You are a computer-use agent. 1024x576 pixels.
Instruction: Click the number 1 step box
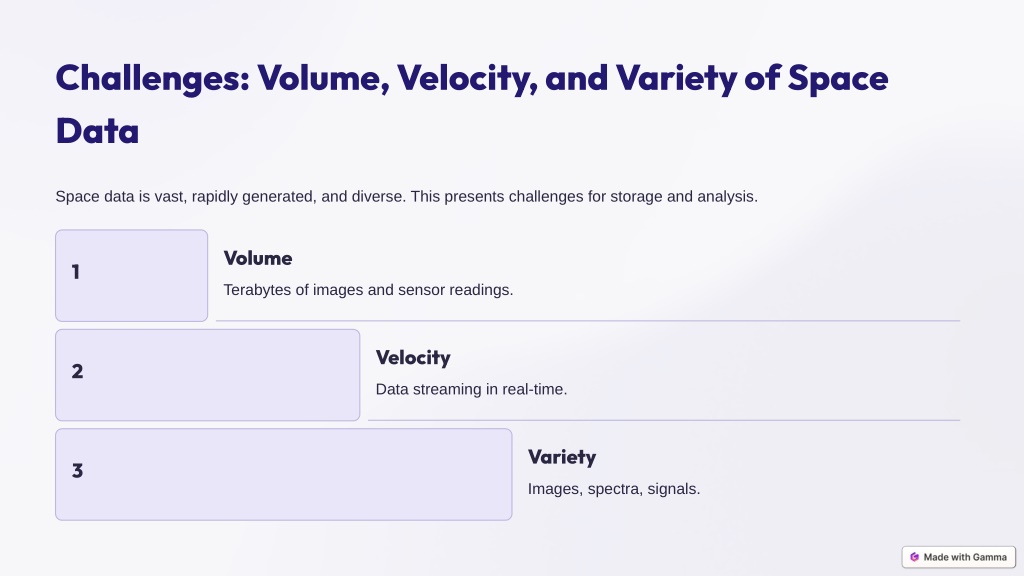[131, 276]
